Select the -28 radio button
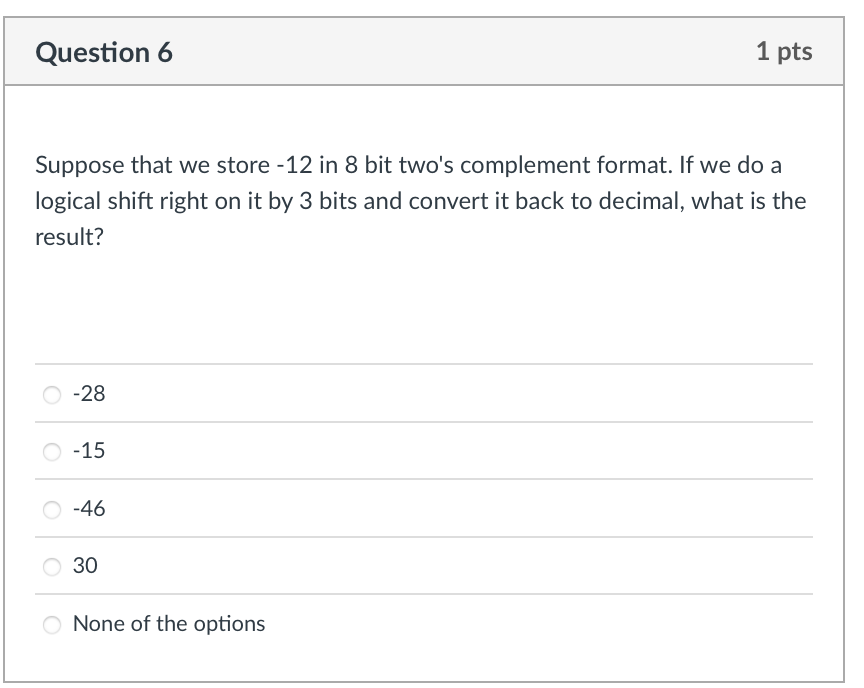 pyautogui.click(x=52, y=394)
